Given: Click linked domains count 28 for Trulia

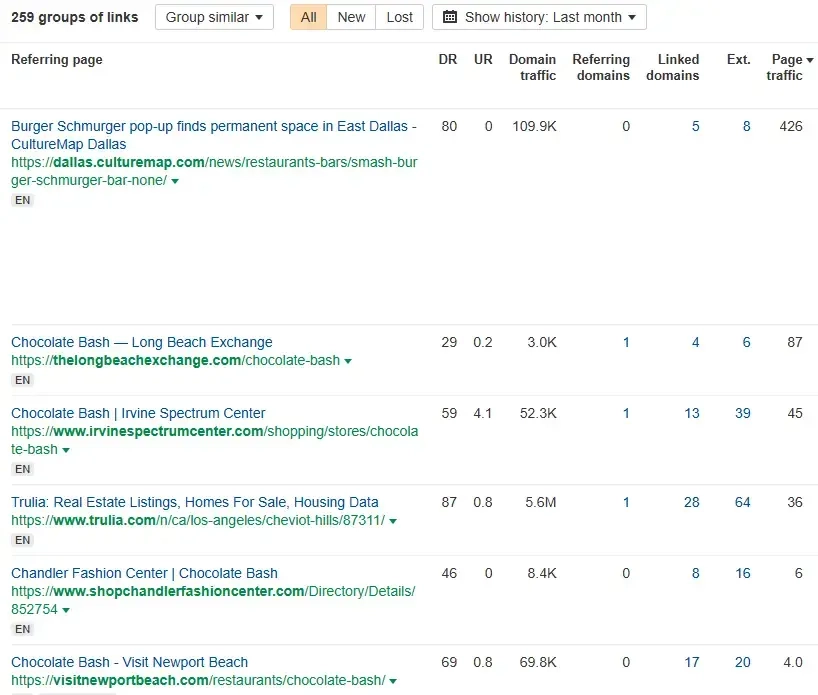Looking at the screenshot, I should pos(691,502).
